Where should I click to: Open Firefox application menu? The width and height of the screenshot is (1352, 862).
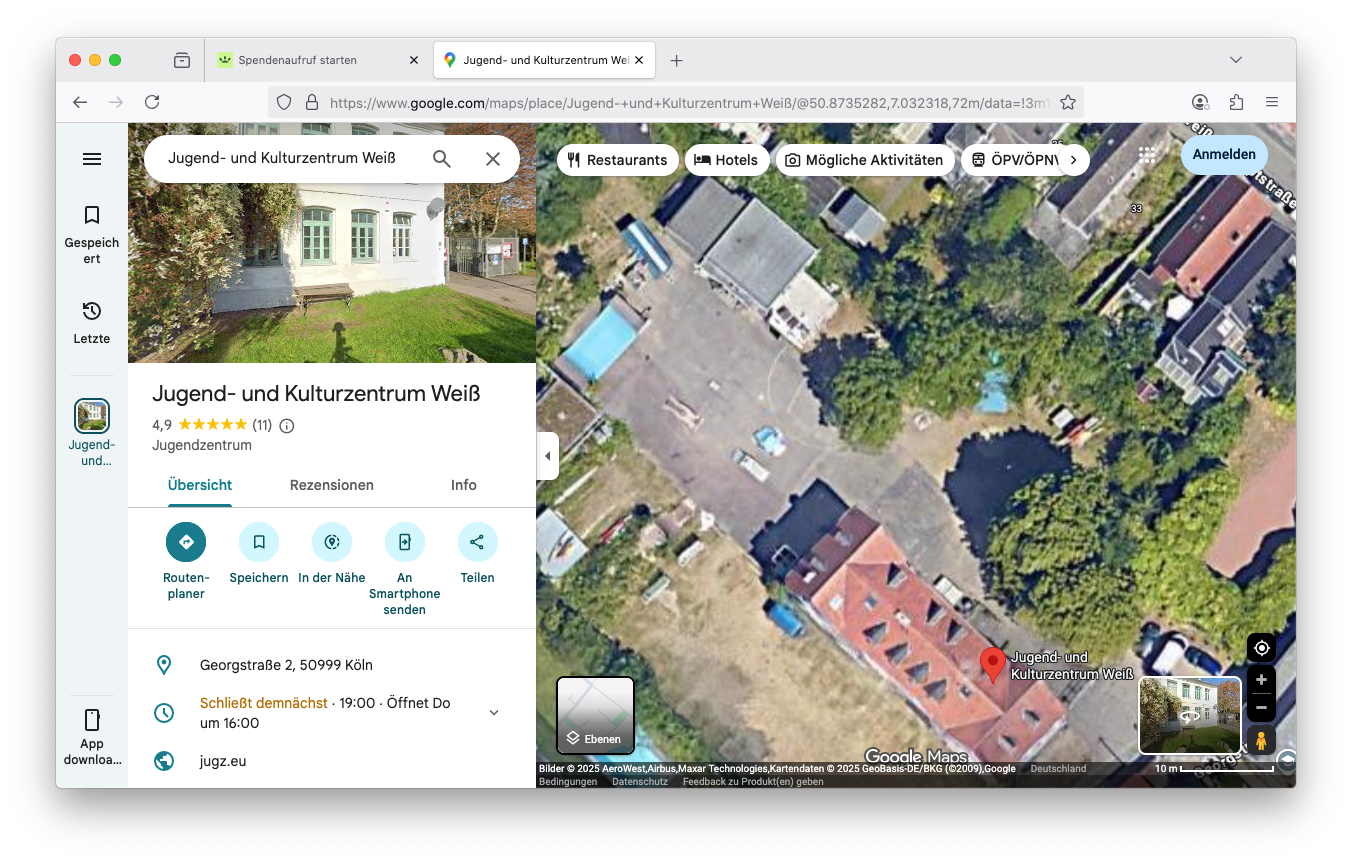[1272, 102]
